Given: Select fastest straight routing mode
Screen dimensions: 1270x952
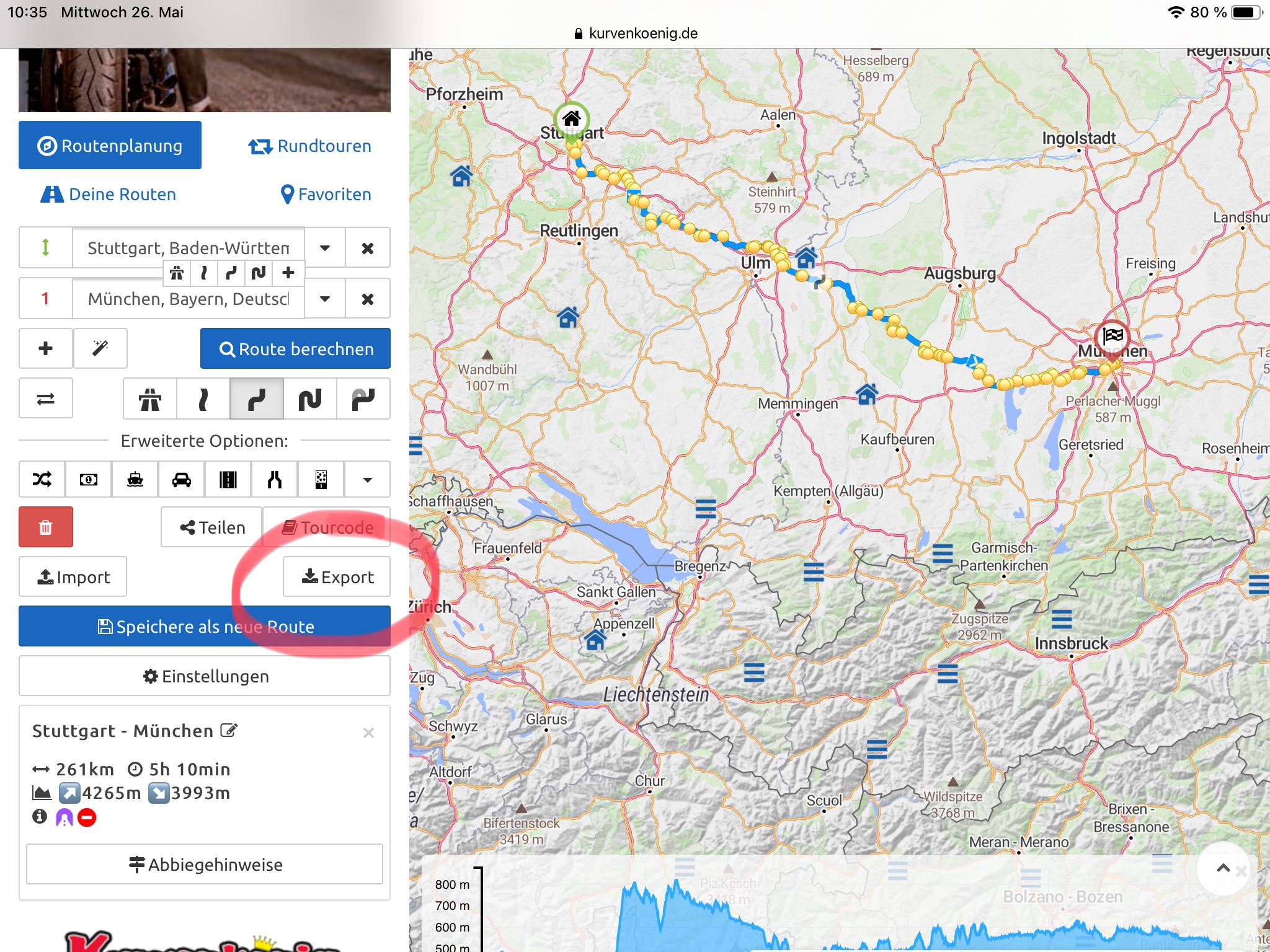Looking at the screenshot, I should pos(203,399).
